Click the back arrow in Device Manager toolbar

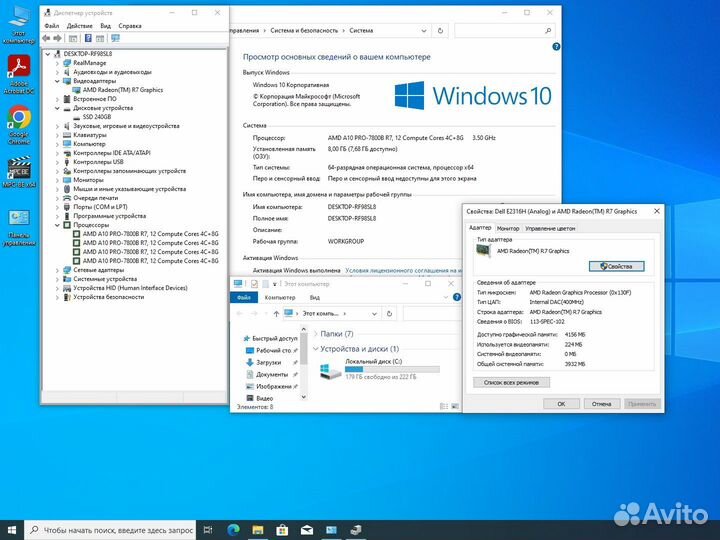46,38
